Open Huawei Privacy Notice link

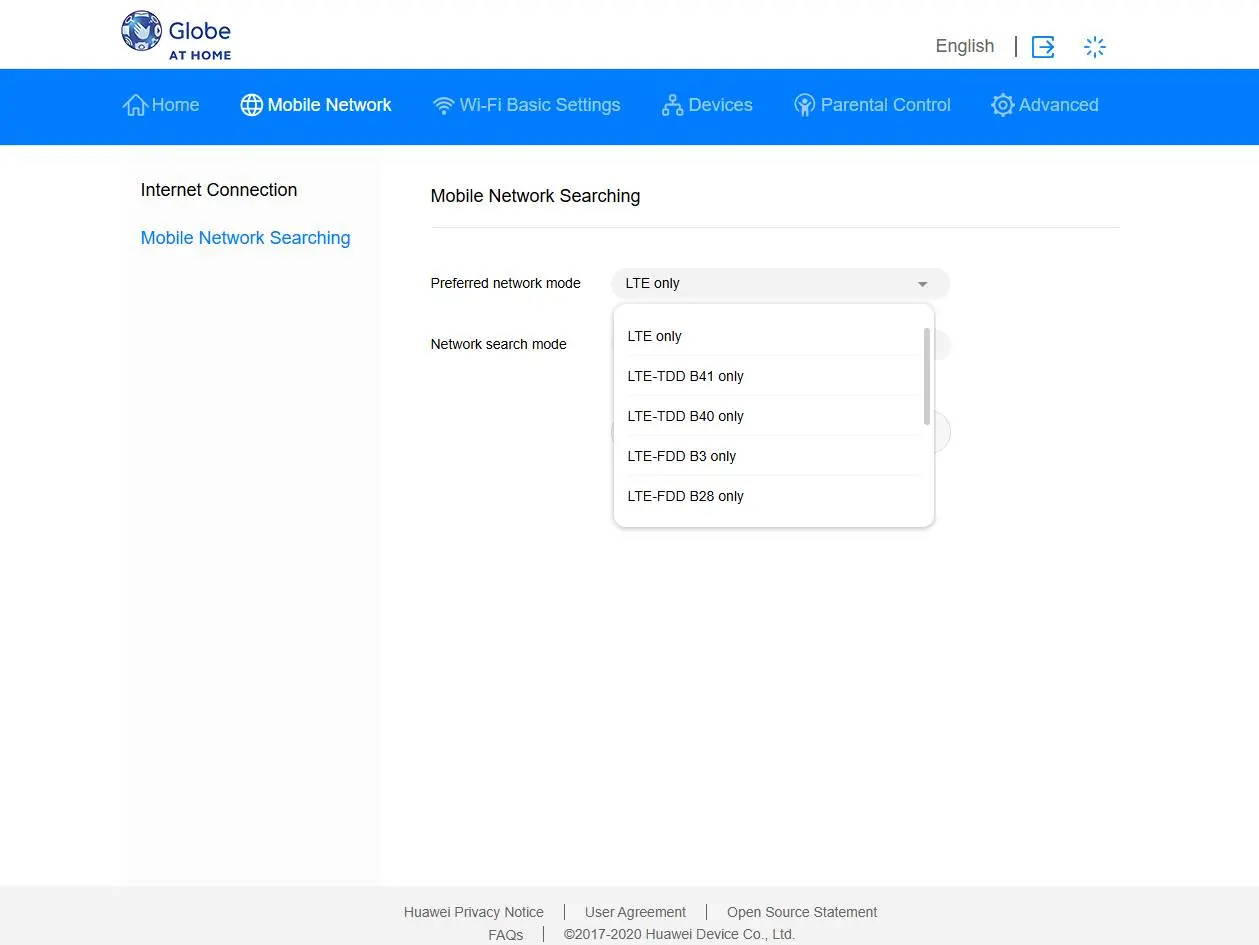pyautogui.click(x=474, y=912)
